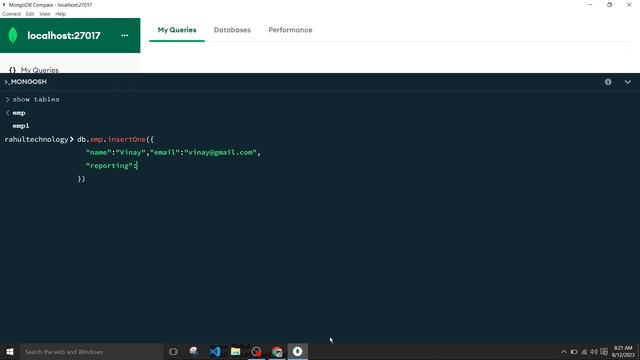This screenshot has height=360, width=640.
Task: Open the Connect menu
Action: point(11,14)
